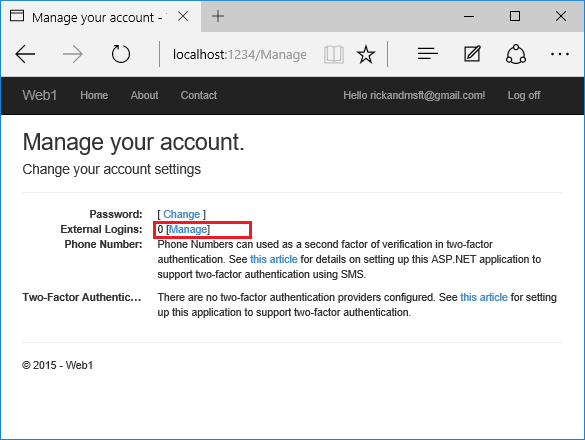Make a Web Note pencil icon
Viewport: 585px width, 440px height.
[472, 54]
